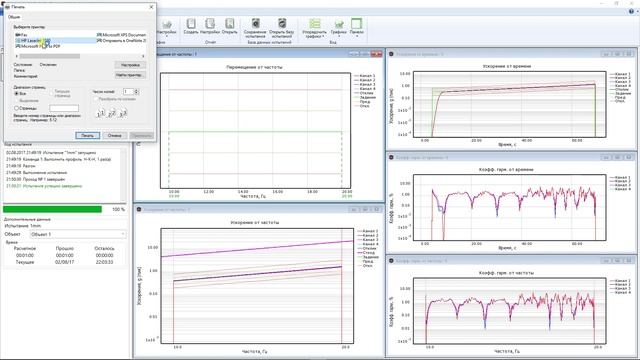640x360 pixels.
Task: Select Microsoft XPS Document printer
Action: [x=121, y=35]
